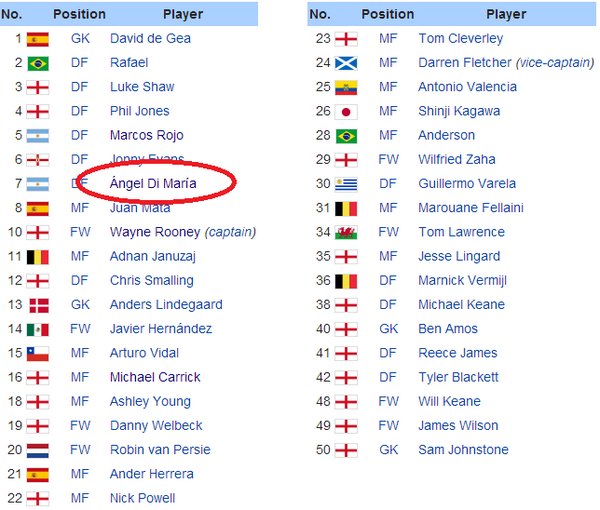The height and width of the screenshot is (510, 600).
Task: Open the Wayne Rooney player link
Action: point(155,232)
